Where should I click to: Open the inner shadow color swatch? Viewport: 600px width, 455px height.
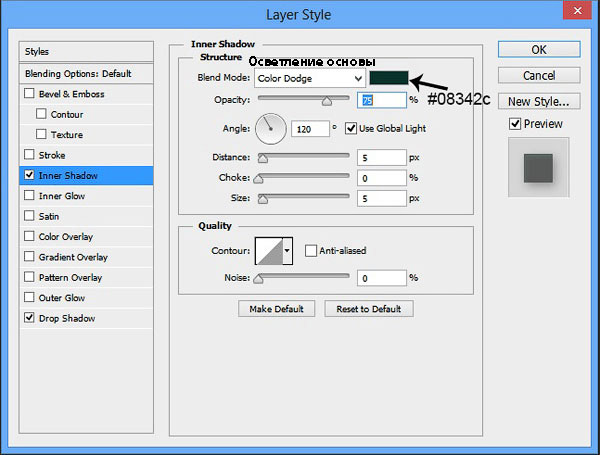tap(390, 78)
